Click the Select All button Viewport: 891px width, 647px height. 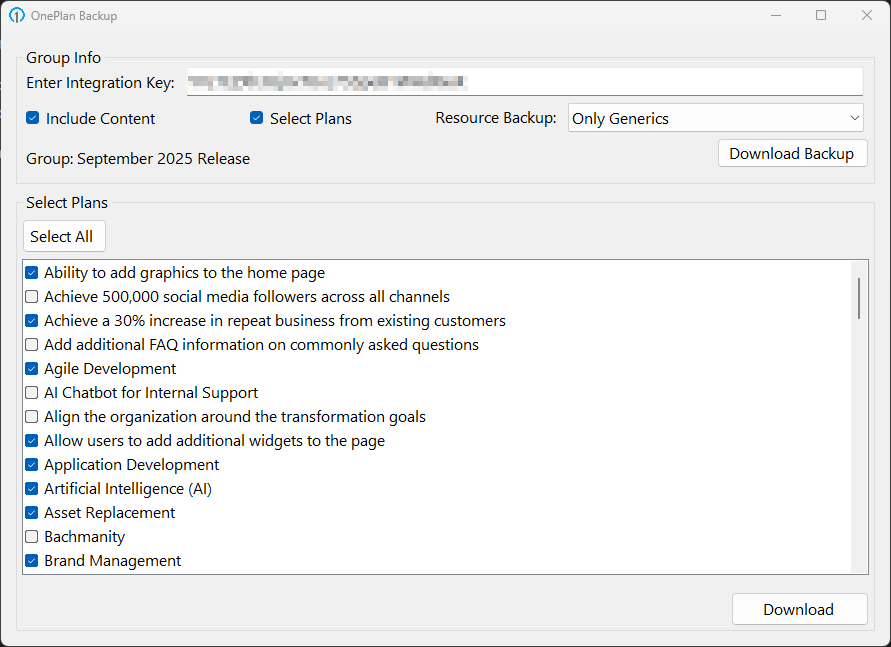[64, 236]
